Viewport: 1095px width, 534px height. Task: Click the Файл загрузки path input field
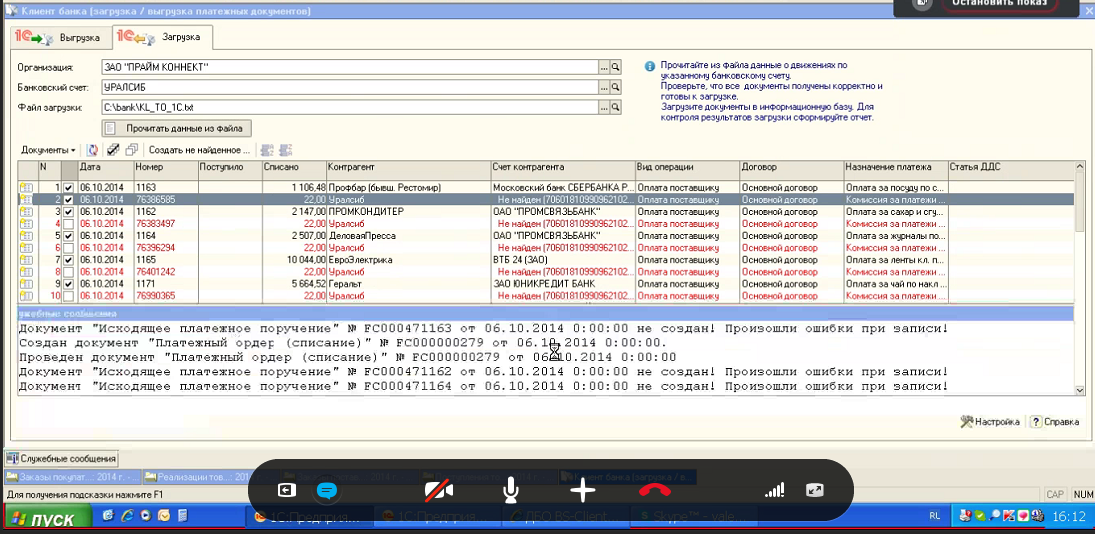point(350,107)
